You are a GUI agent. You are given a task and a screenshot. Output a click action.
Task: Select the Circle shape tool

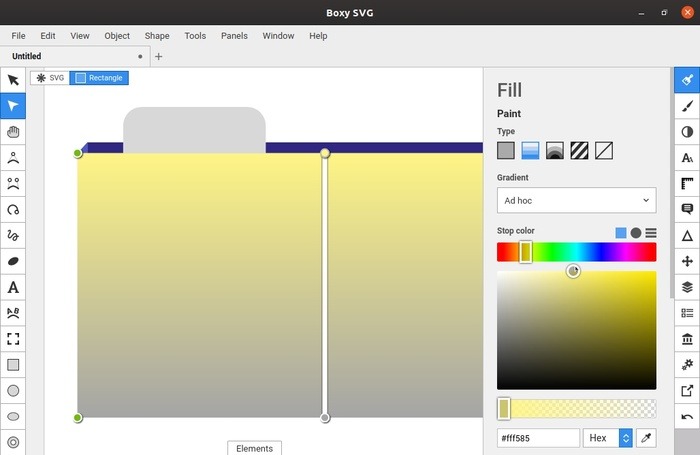tap(13, 391)
